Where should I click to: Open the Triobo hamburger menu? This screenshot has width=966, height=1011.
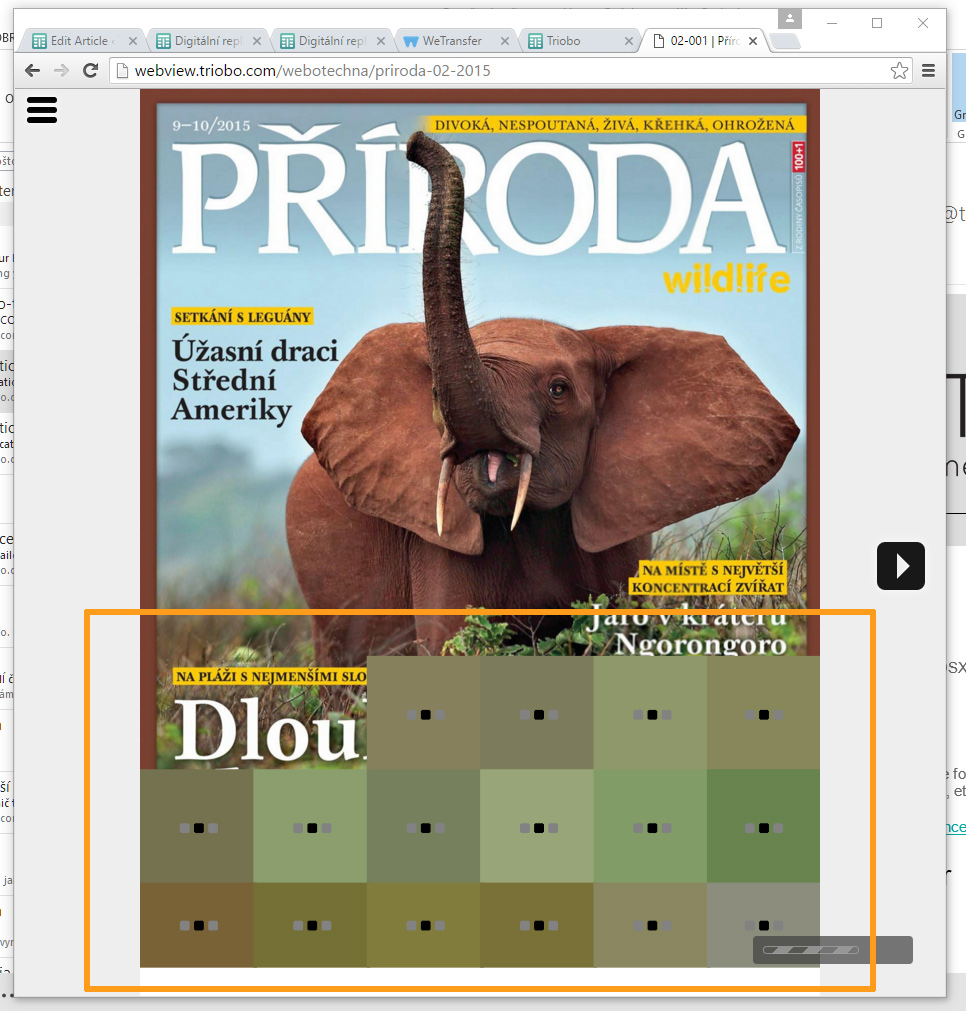pyautogui.click(x=42, y=110)
